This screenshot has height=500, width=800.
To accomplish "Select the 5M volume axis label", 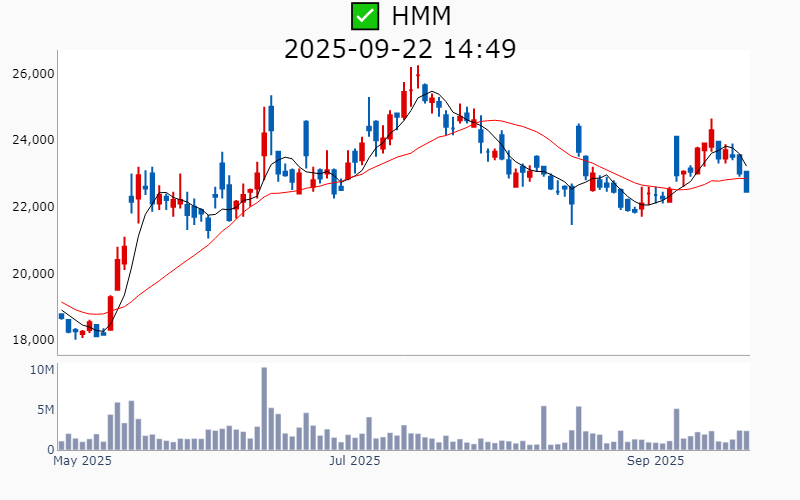I will pos(44,410).
